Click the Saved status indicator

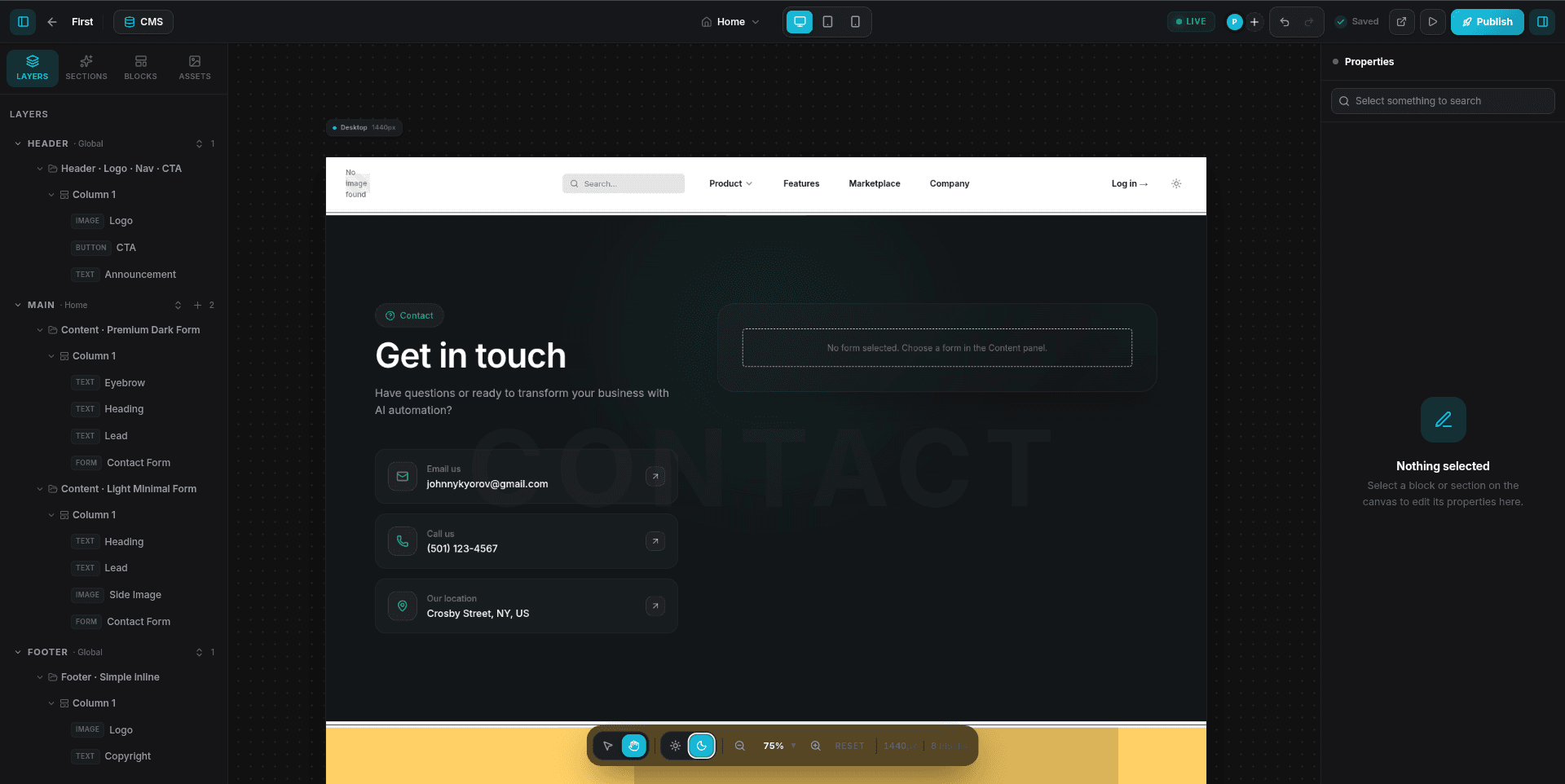[x=1357, y=22]
